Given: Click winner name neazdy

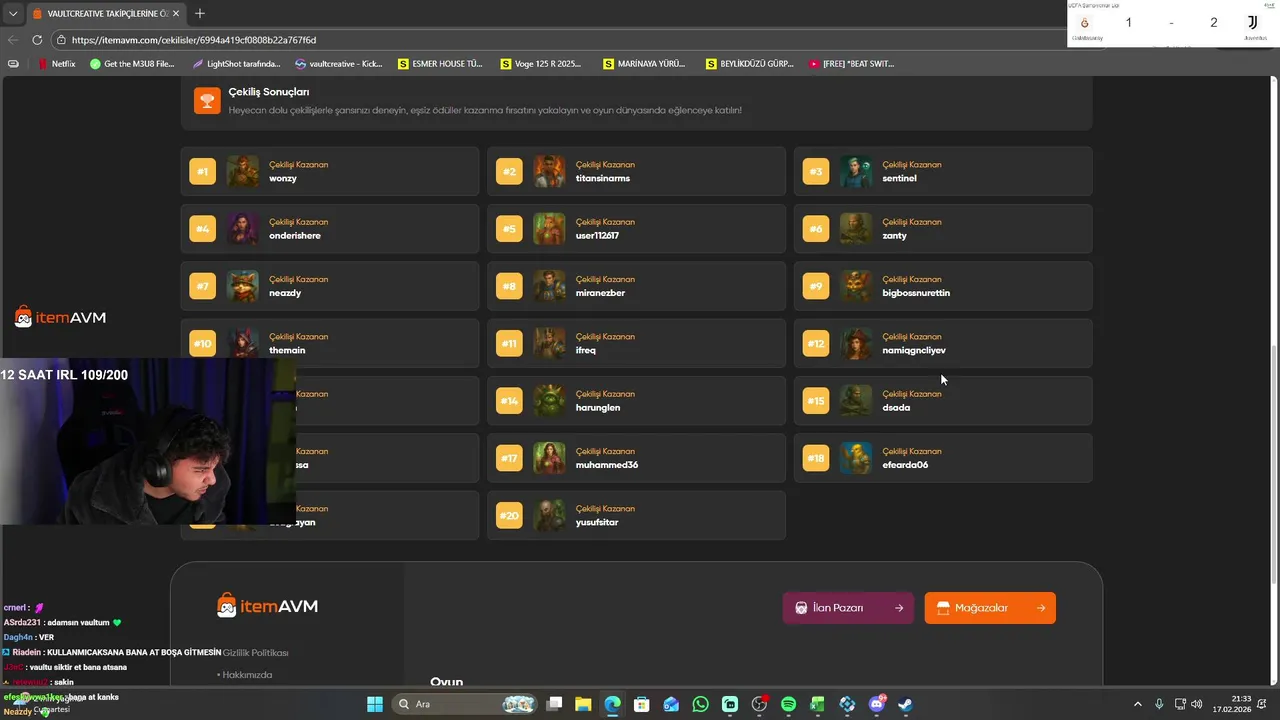Looking at the screenshot, I should tap(285, 293).
